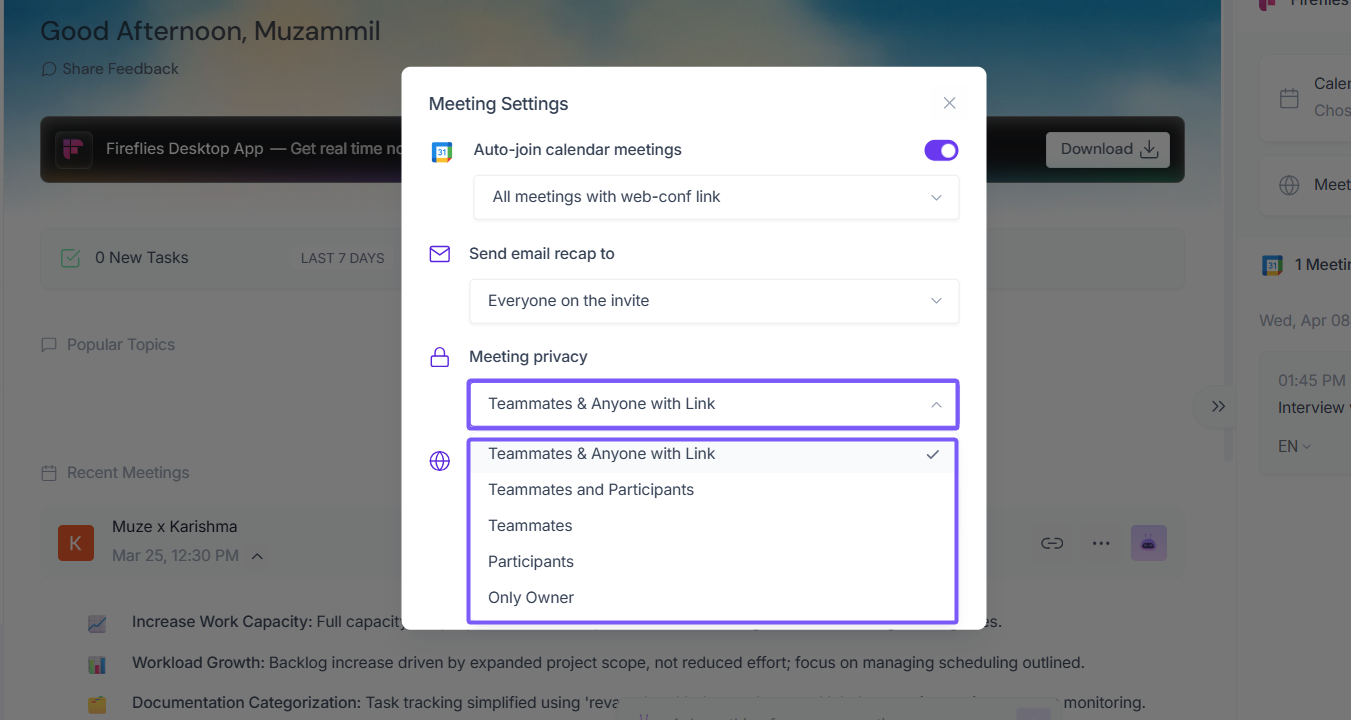Image resolution: width=1351 pixels, height=720 pixels.
Task: Open three-dot menu for Muze x Karishma
Action: tap(1101, 543)
